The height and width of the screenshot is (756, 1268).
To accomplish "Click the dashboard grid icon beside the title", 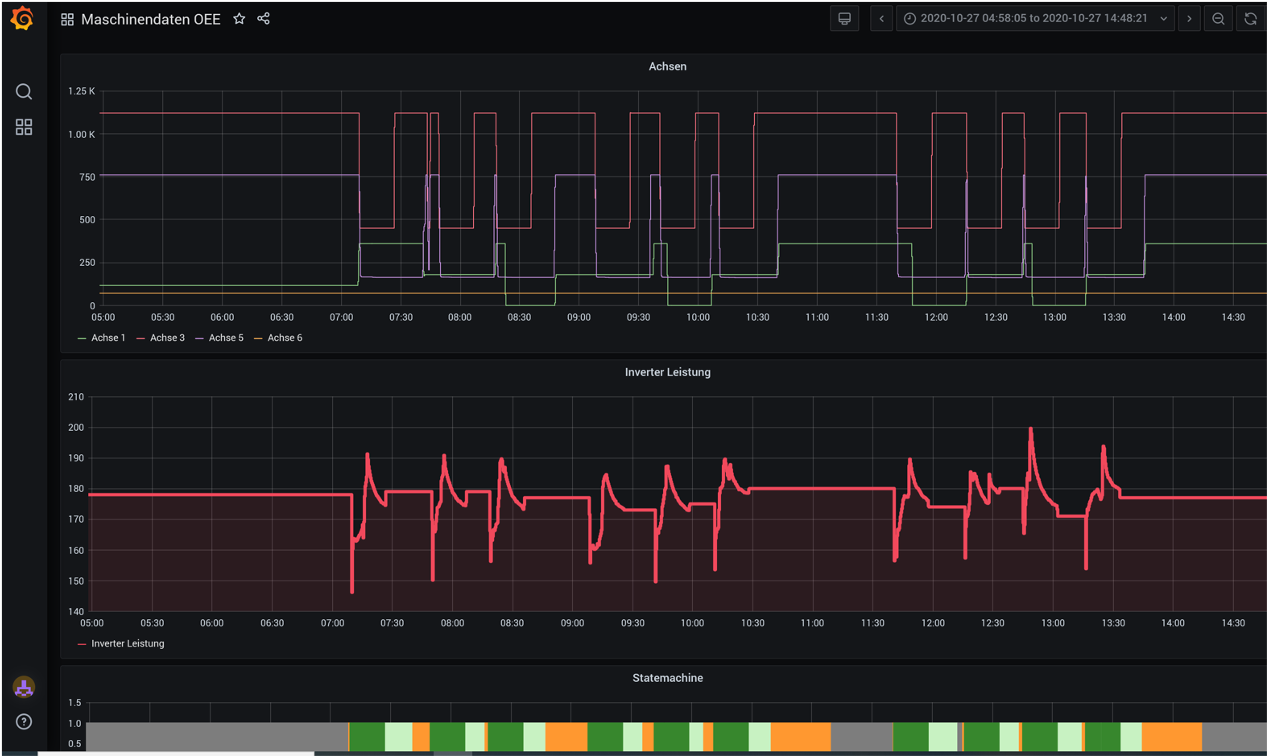I will (x=67, y=19).
